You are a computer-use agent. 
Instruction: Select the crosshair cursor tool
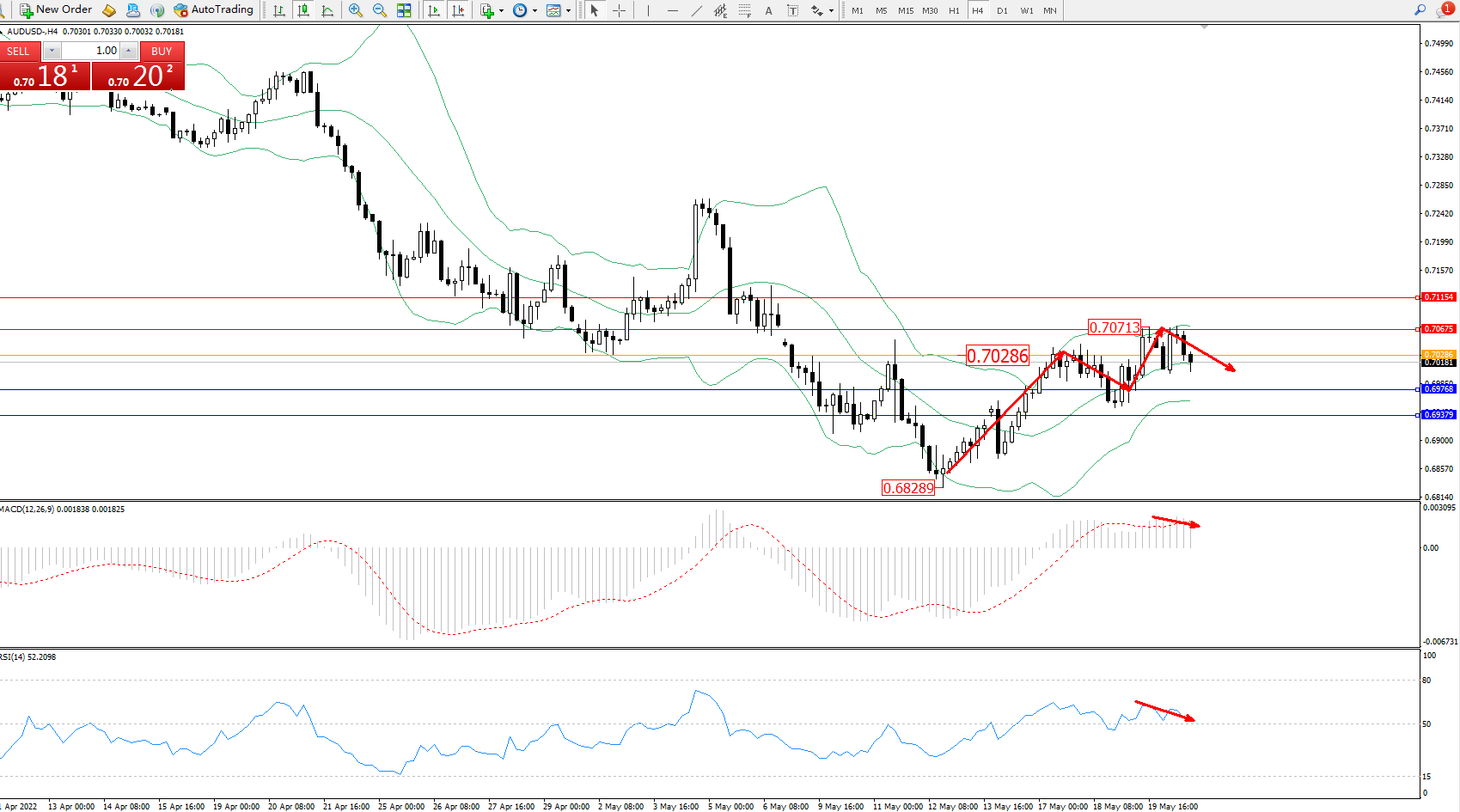(619, 10)
